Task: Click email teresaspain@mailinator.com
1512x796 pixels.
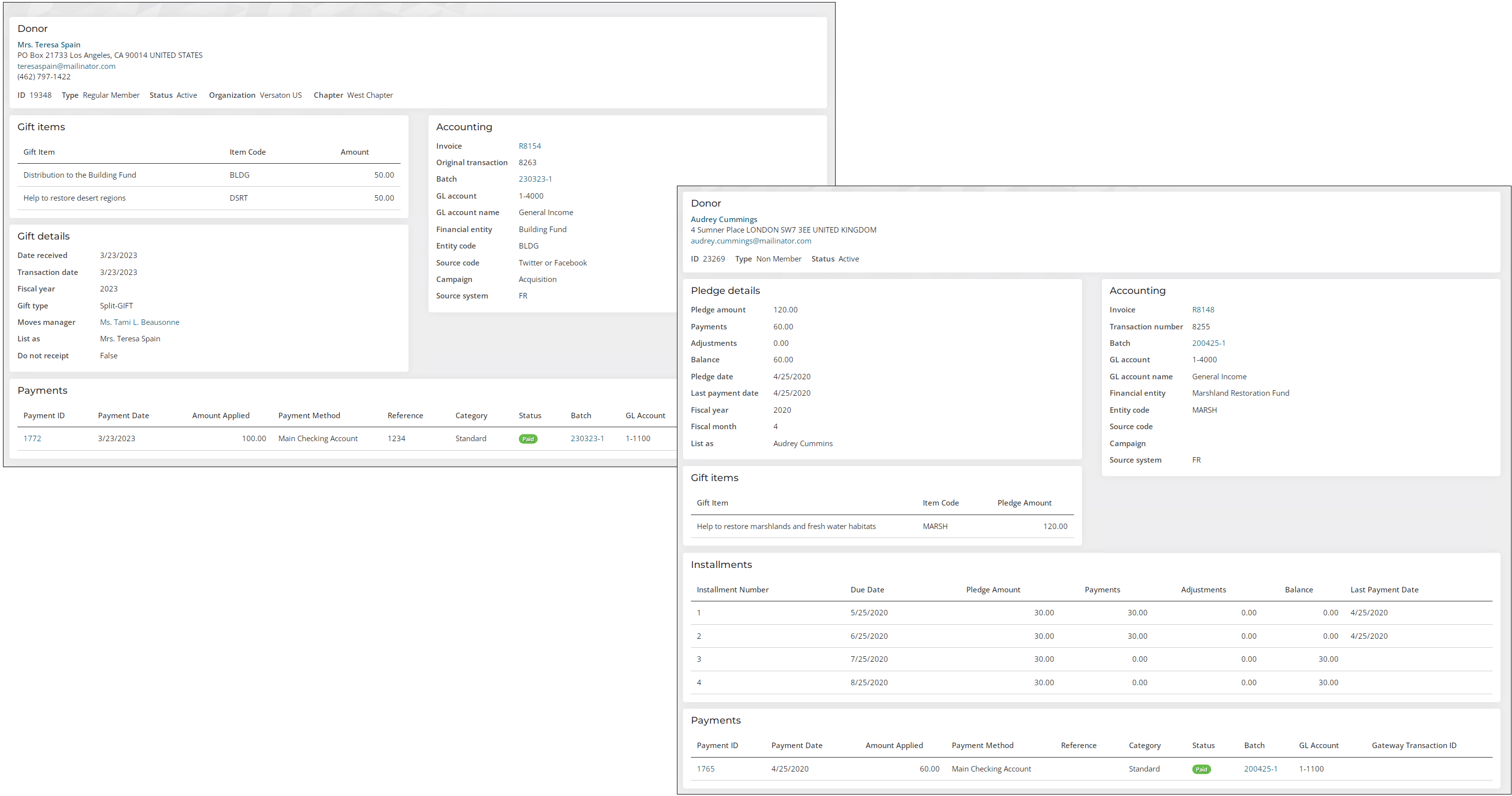Action: click(66, 66)
